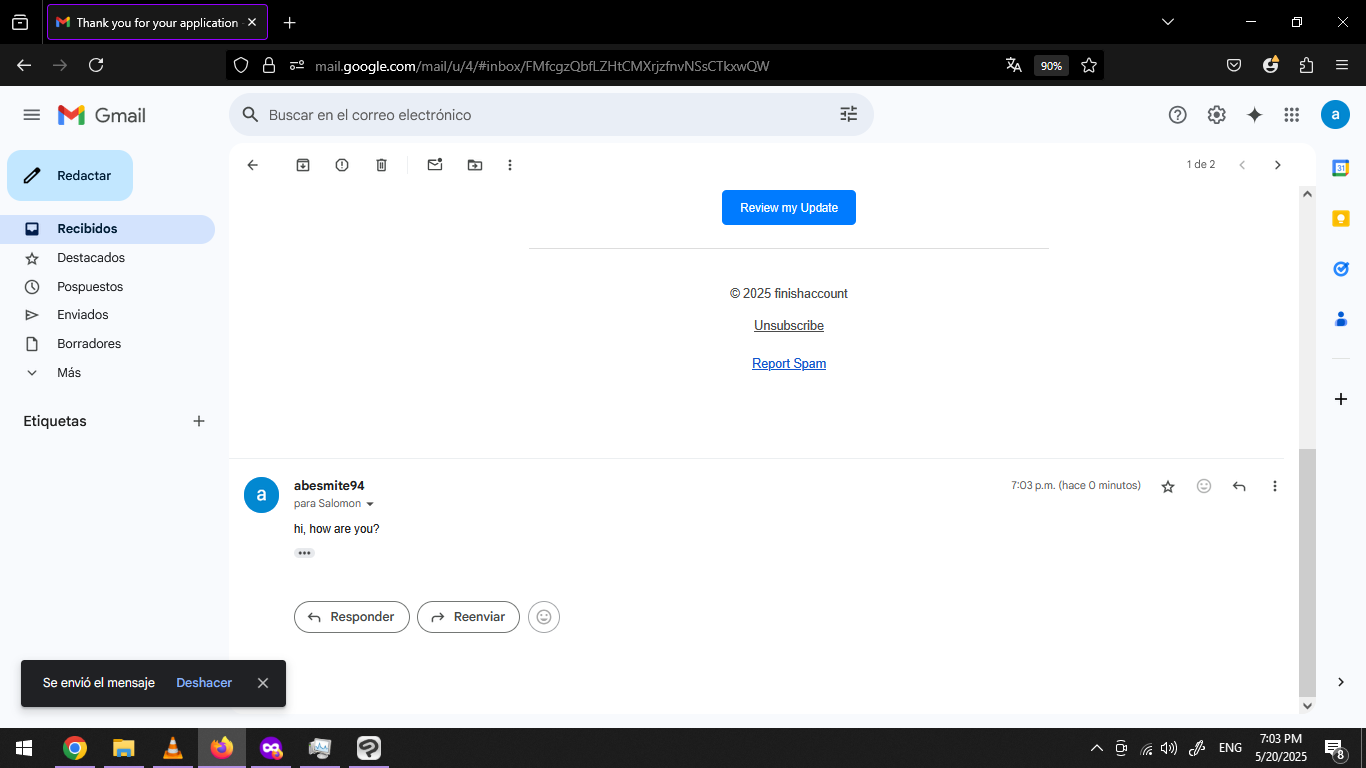Click Deshacer to undo send

tap(204, 683)
